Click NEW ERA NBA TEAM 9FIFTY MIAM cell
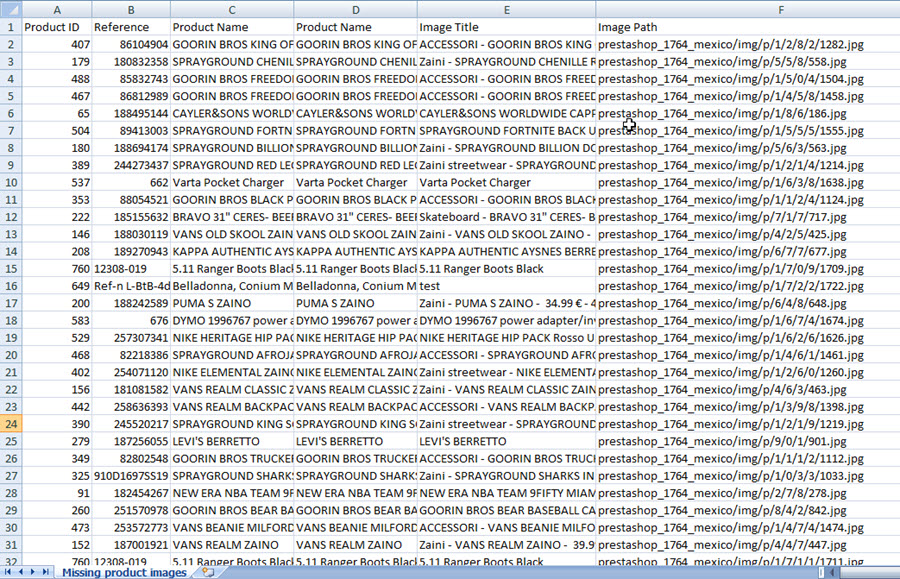The image size is (900, 579). pyautogui.click(x=507, y=493)
